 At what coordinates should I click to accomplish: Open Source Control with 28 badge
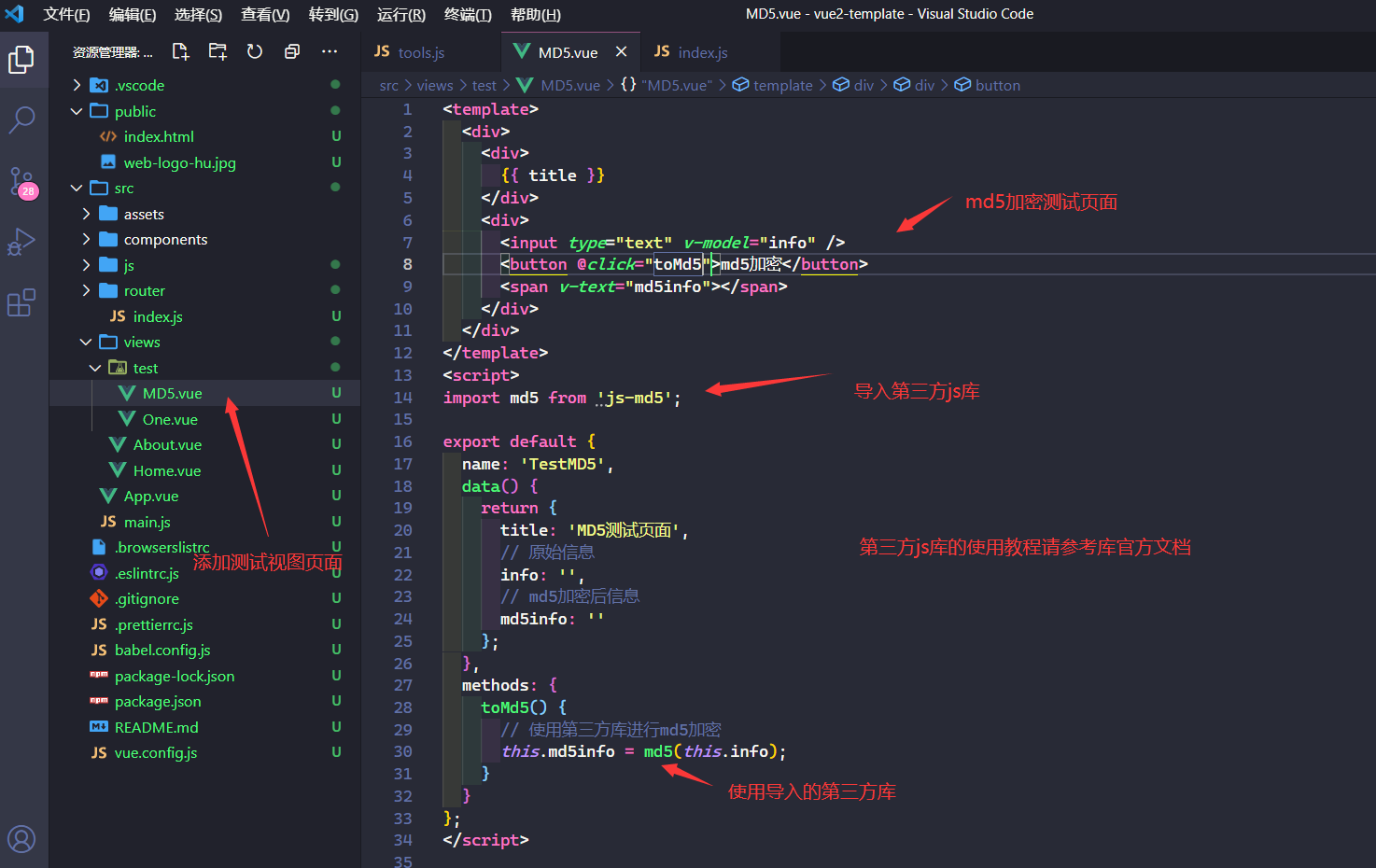click(21, 182)
